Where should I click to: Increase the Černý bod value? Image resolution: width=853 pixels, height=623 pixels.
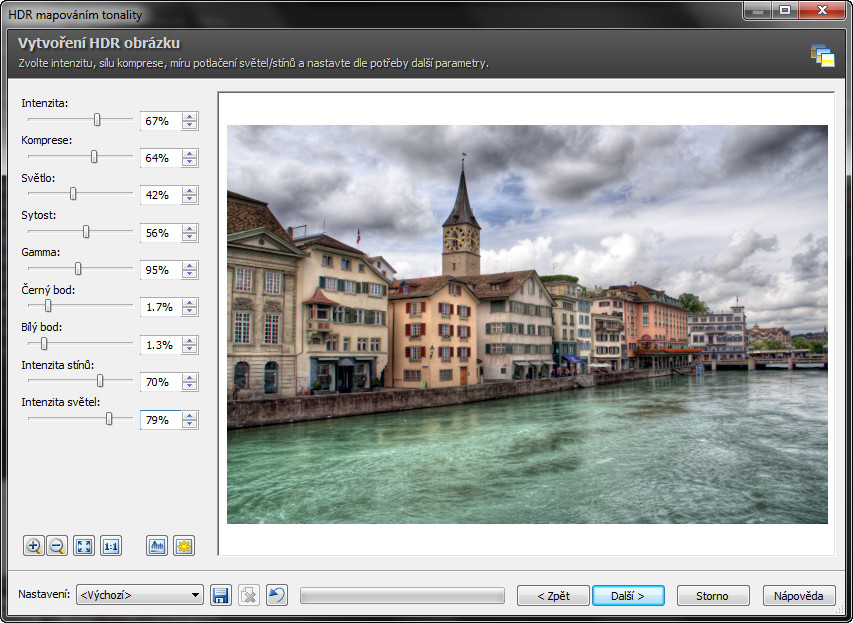190,303
